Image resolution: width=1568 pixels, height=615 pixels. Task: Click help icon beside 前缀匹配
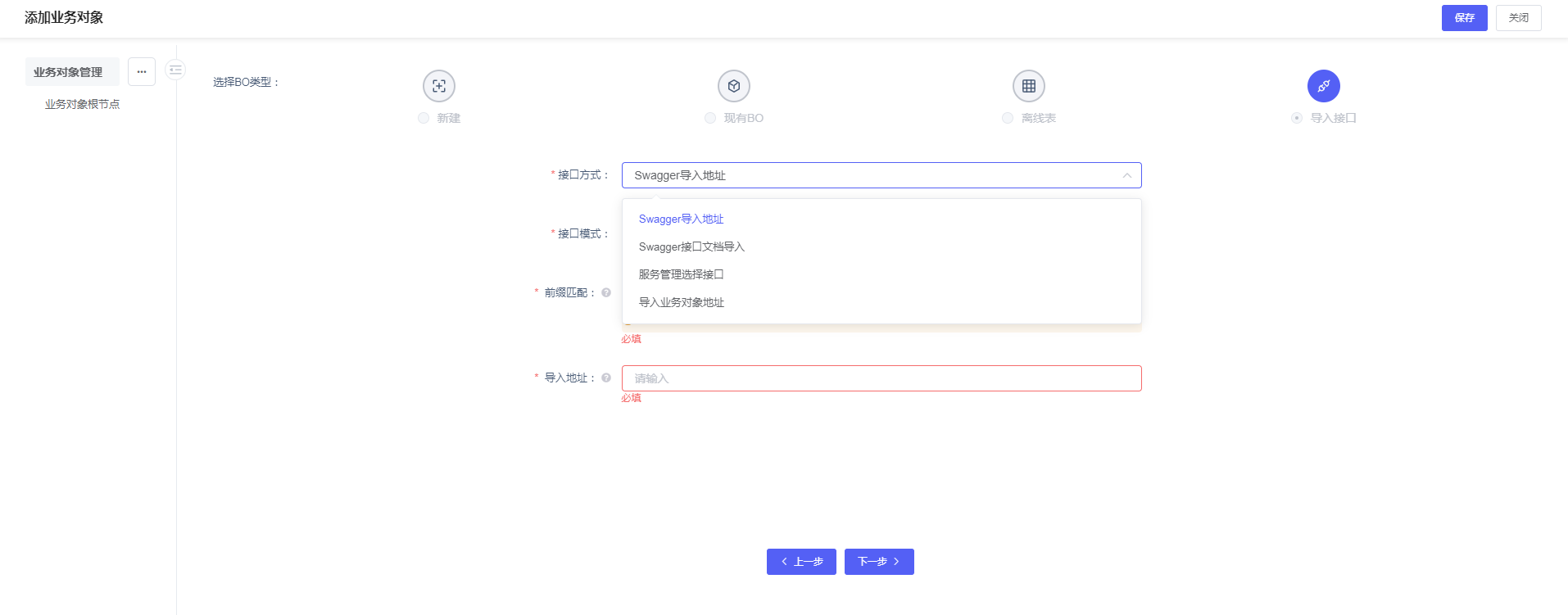click(x=606, y=292)
